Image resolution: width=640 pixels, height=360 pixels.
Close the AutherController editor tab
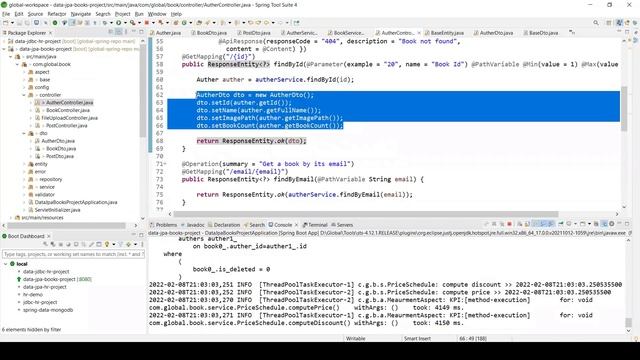coord(419,33)
